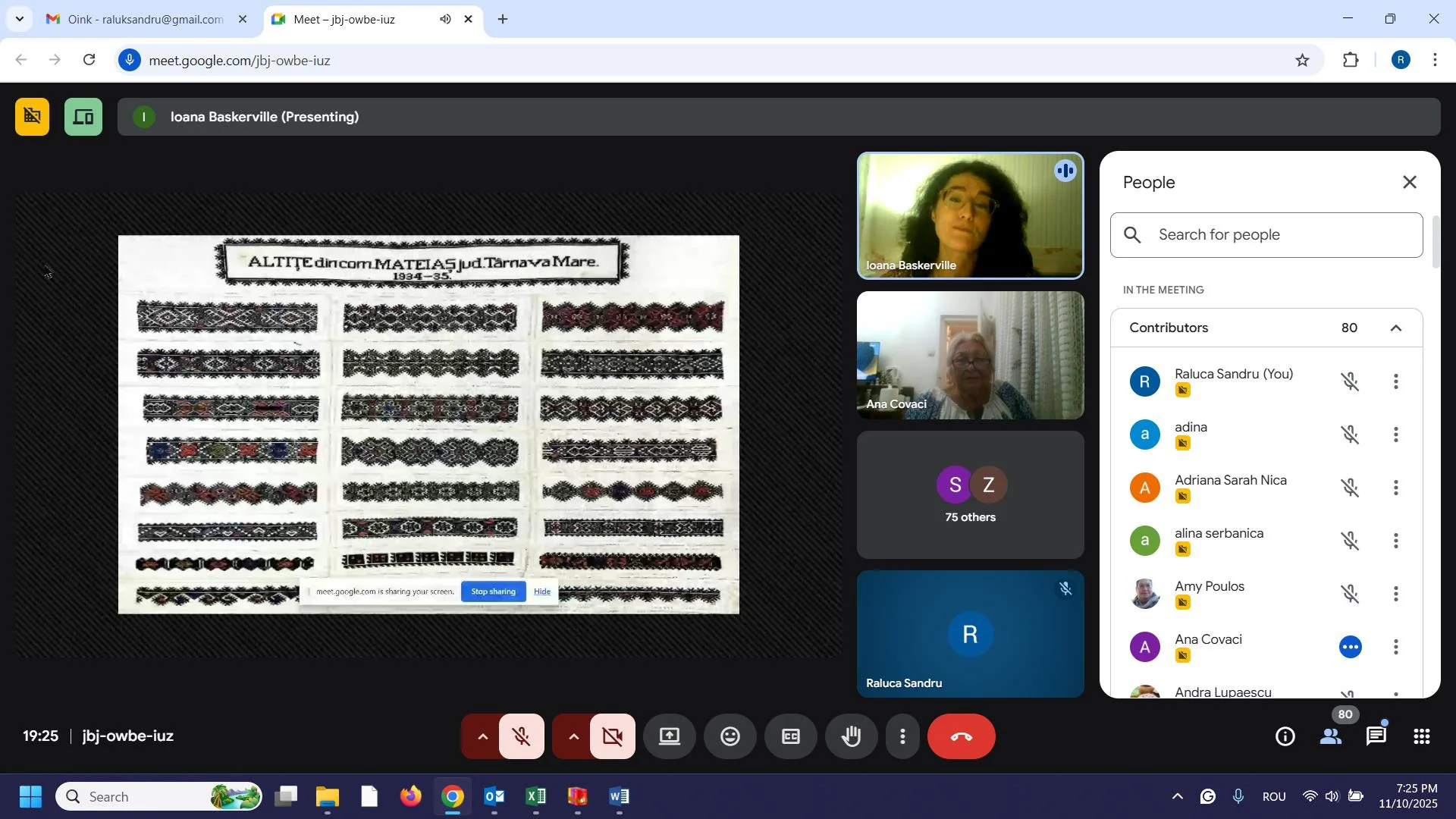Expand video settings arrow beside camera
1456x819 pixels.
click(573, 737)
